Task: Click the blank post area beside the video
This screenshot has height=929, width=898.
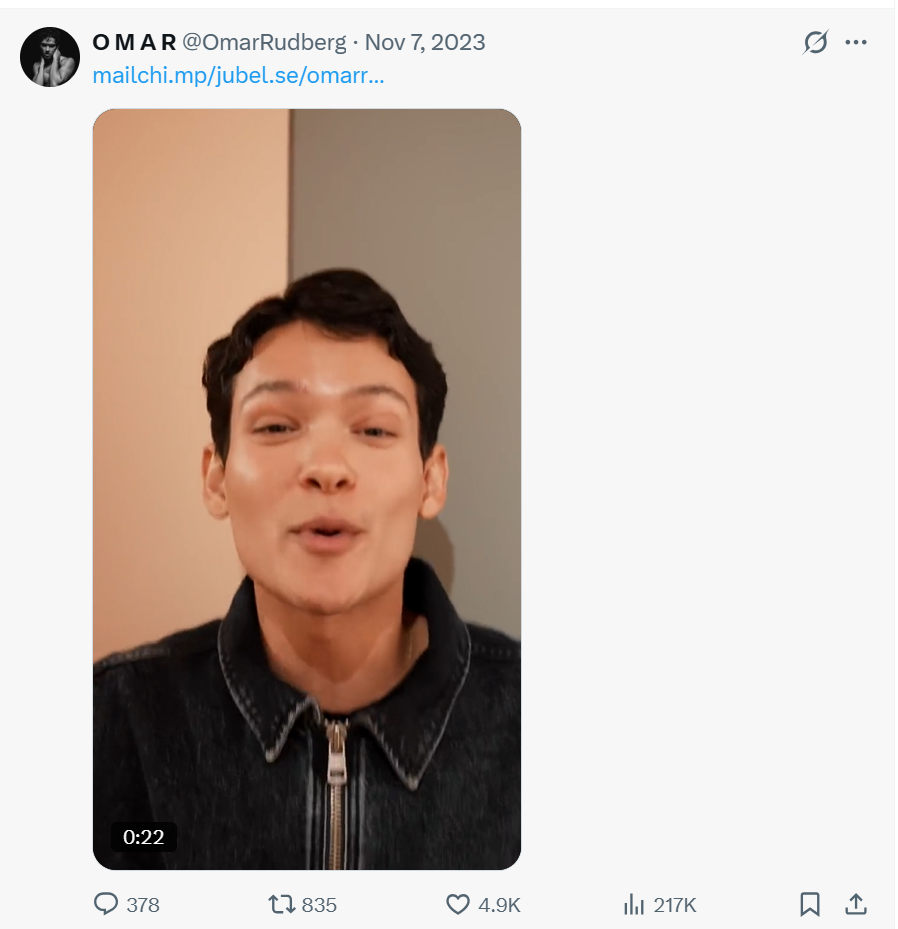Action: pos(700,480)
